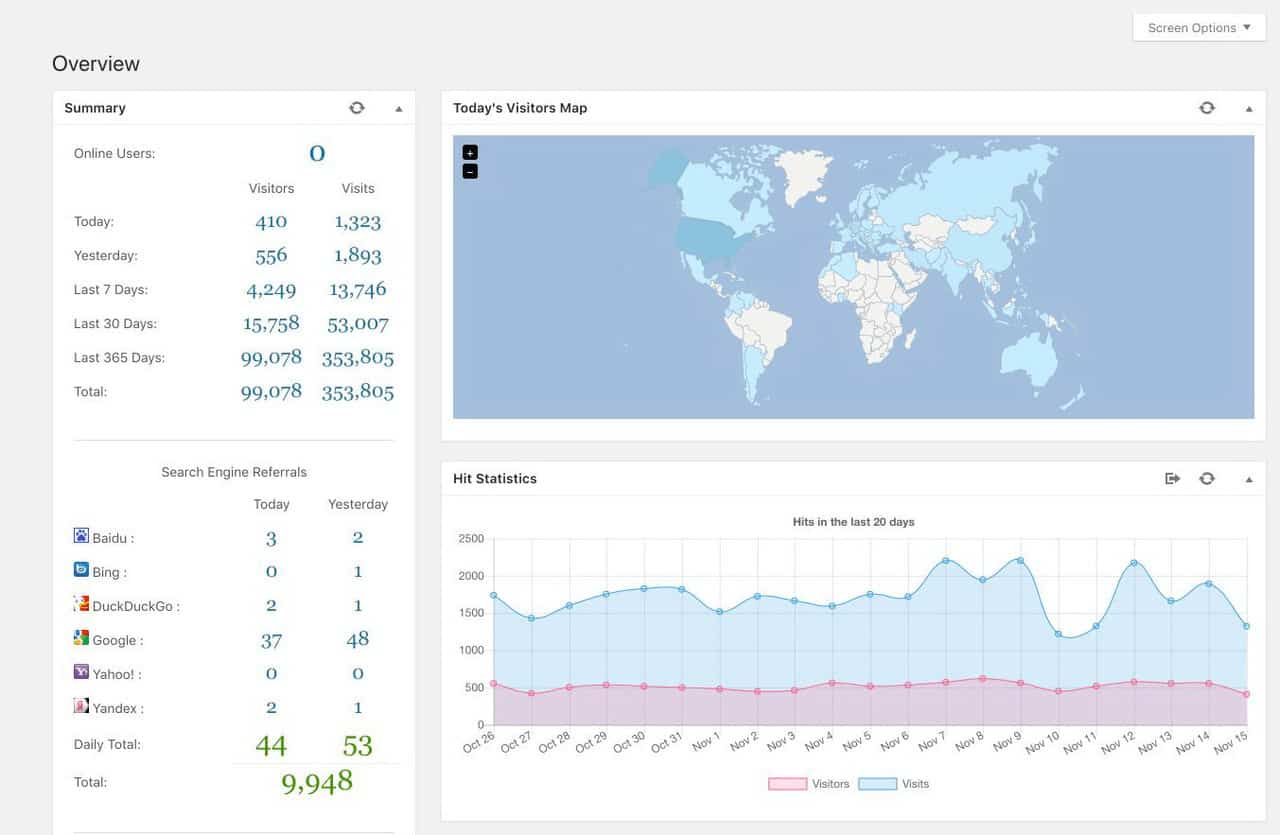This screenshot has height=835, width=1280.
Task: Click the Search Engine Referrals heading
Action: coord(234,472)
